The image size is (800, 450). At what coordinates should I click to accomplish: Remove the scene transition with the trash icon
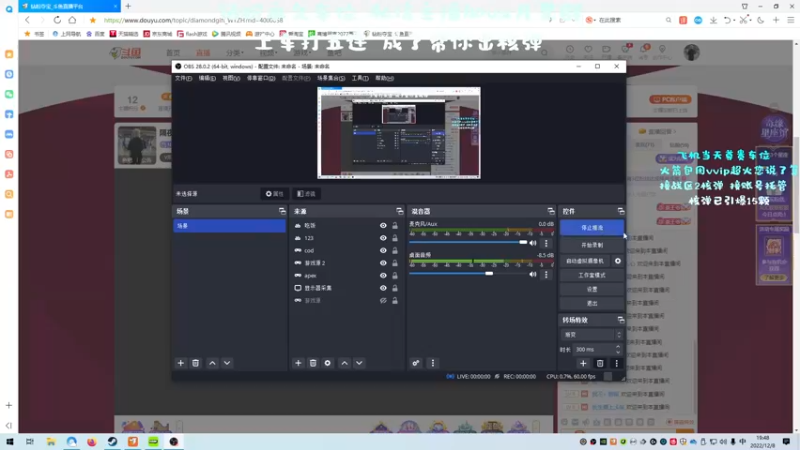point(600,363)
